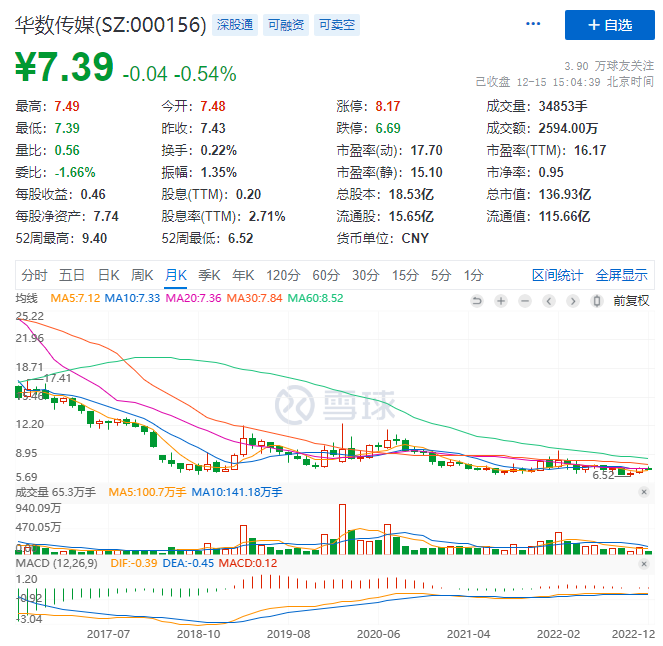Click the 2020-06 date axis label

[x=378, y=634]
